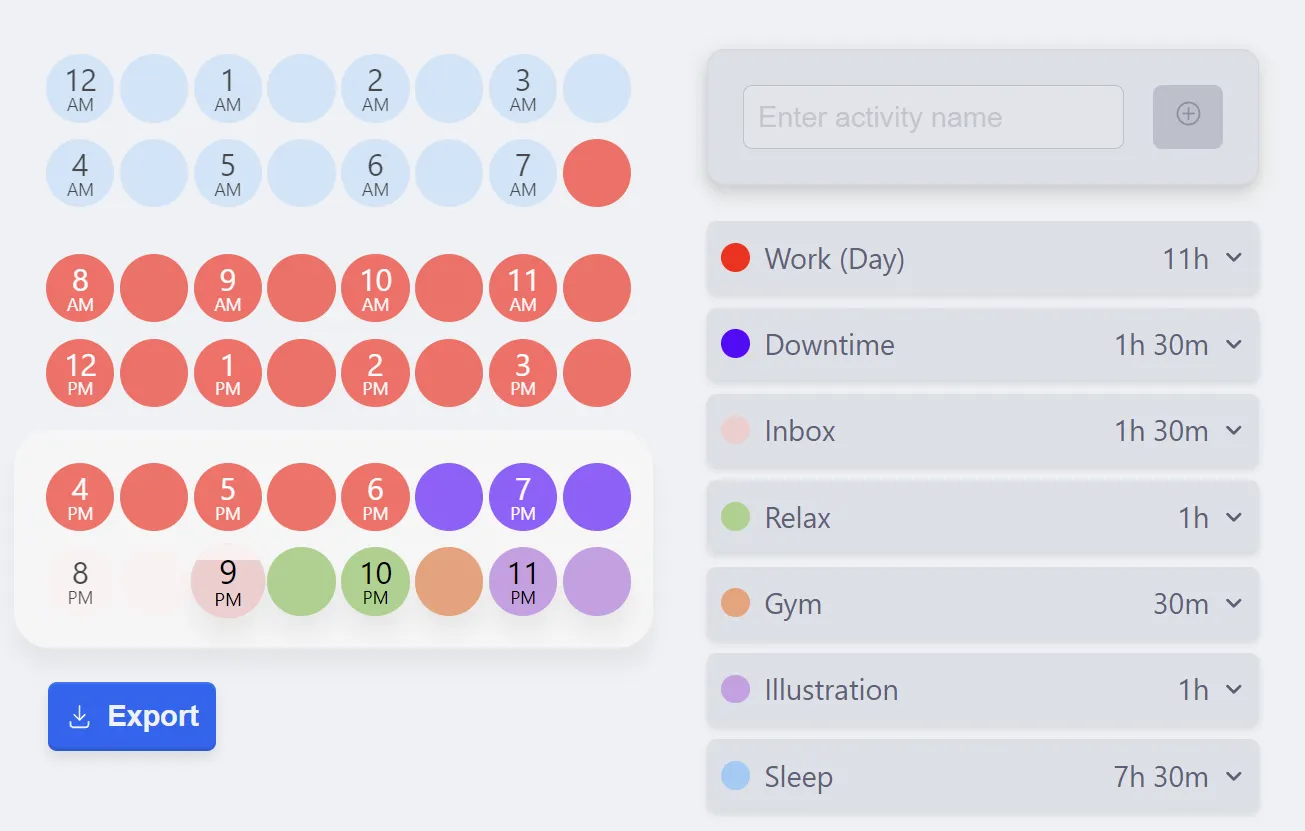Click the Downtime purple color dot
Screen dimensions: 1305x831
[x=735, y=344]
